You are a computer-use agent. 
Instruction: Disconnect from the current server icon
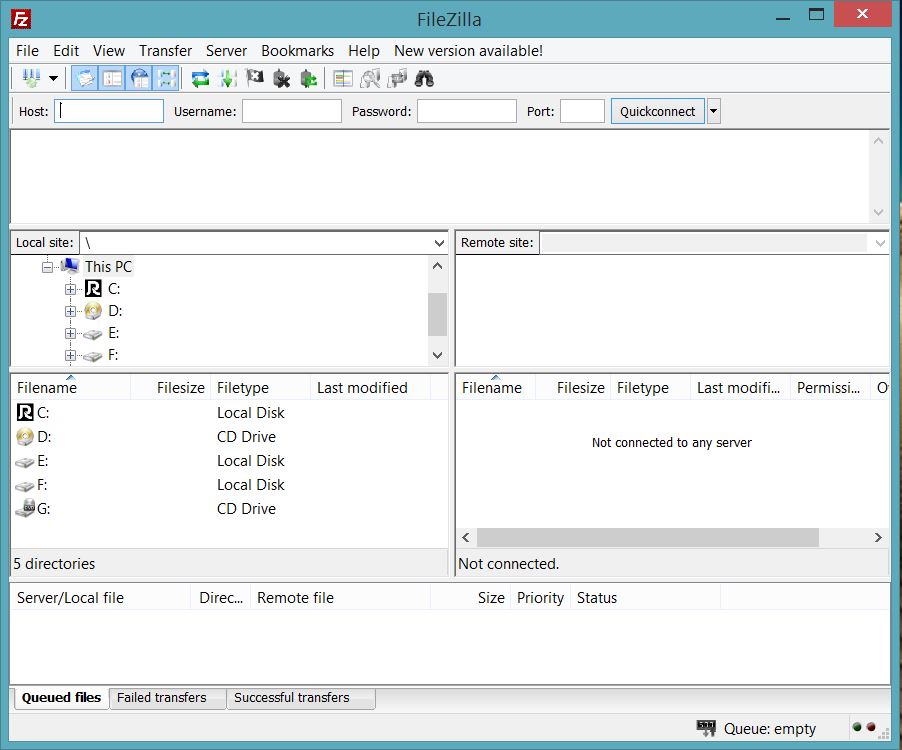pos(281,78)
